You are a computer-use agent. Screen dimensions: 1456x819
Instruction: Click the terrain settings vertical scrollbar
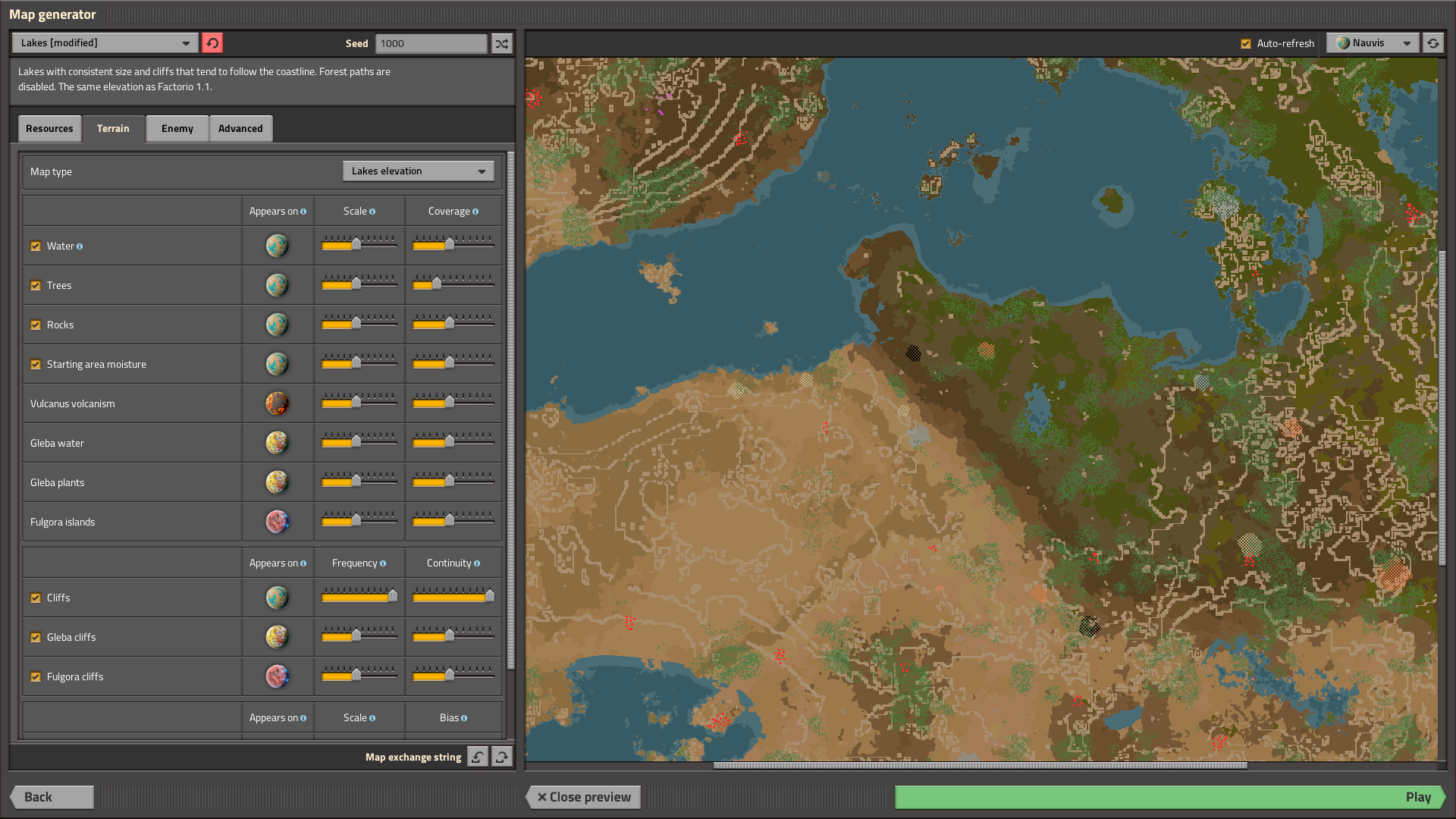coord(510,409)
